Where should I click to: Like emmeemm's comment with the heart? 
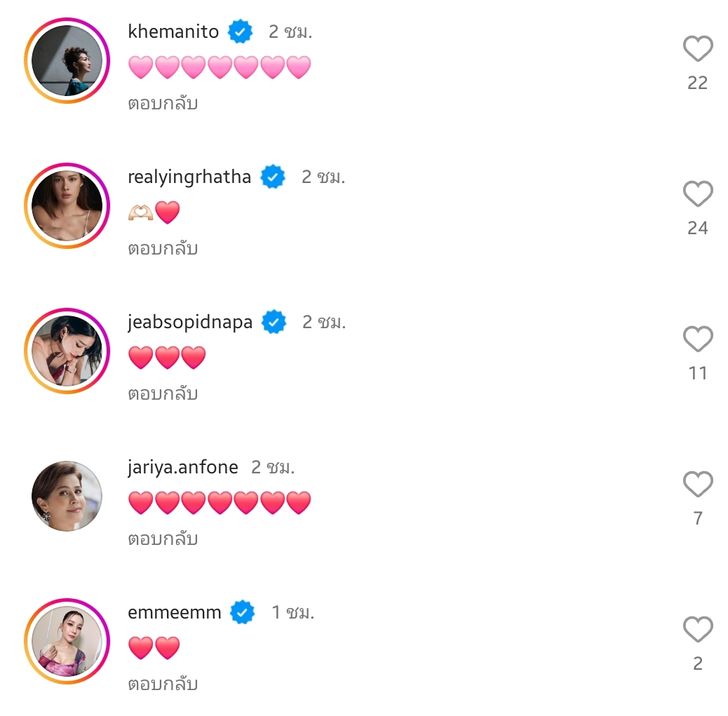[697, 630]
